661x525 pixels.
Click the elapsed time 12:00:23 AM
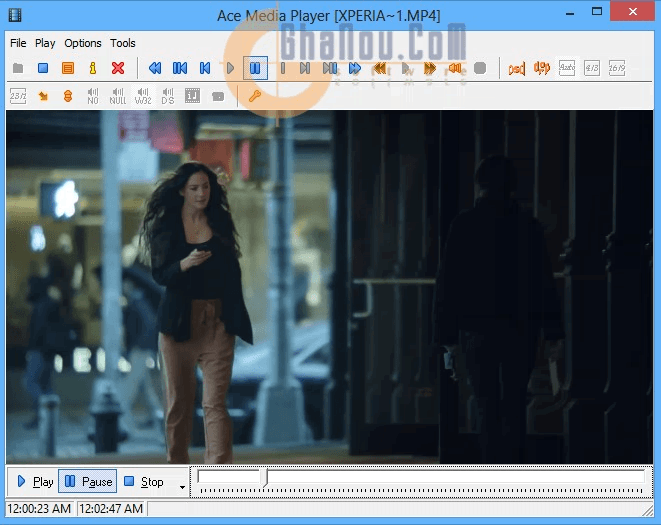(39, 509)
